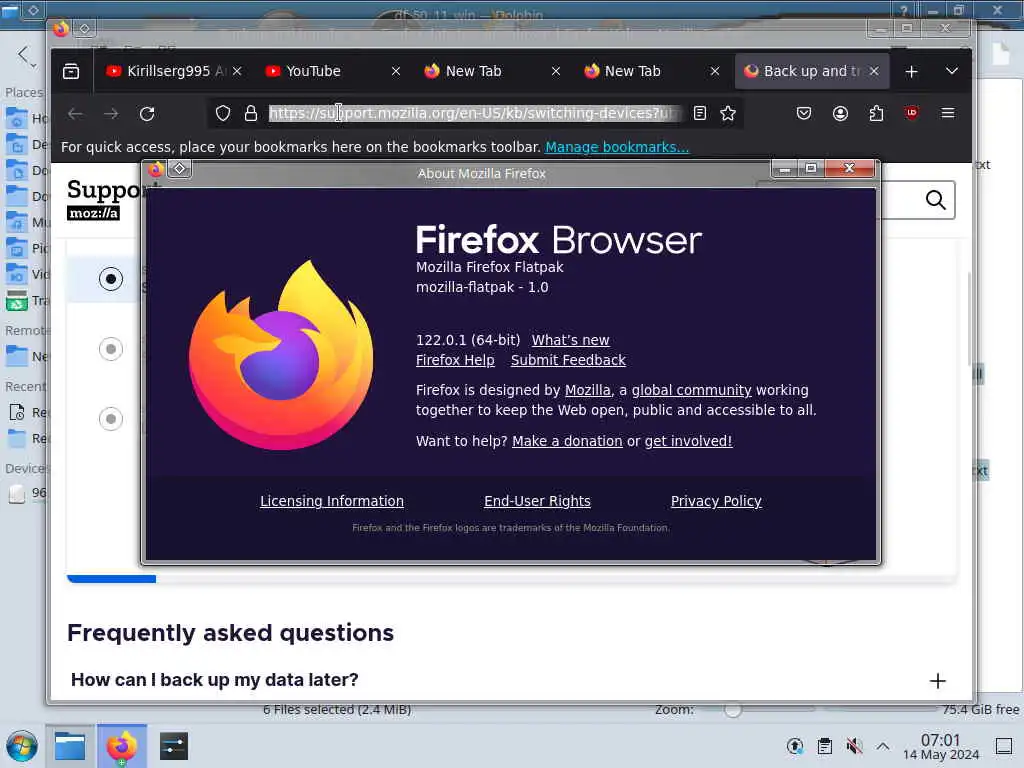Follow the Mozilla link in About dialog
1024x768 pixels.
[x=587, y=391]
